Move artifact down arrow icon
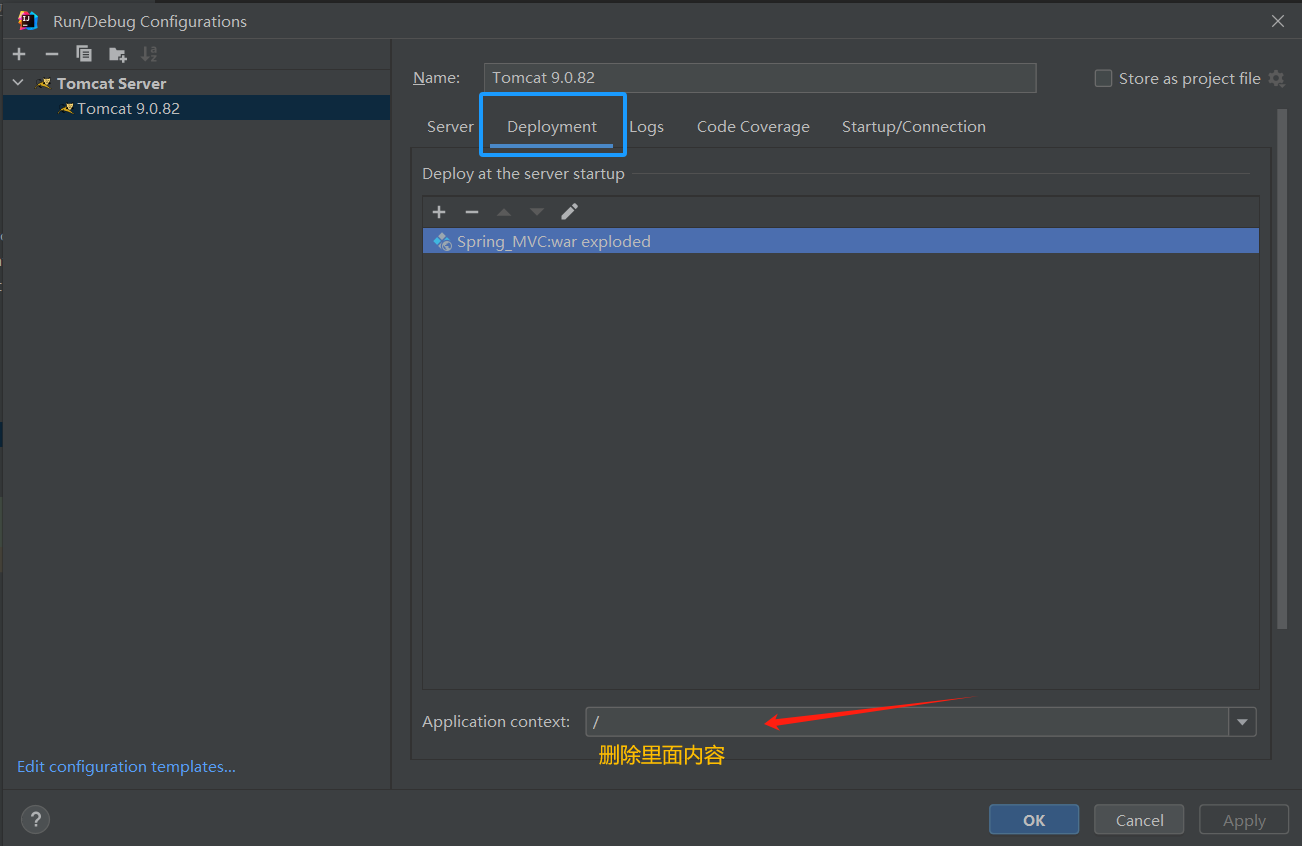This screenshot has height=846, width=1302. (x=537, y=212)
